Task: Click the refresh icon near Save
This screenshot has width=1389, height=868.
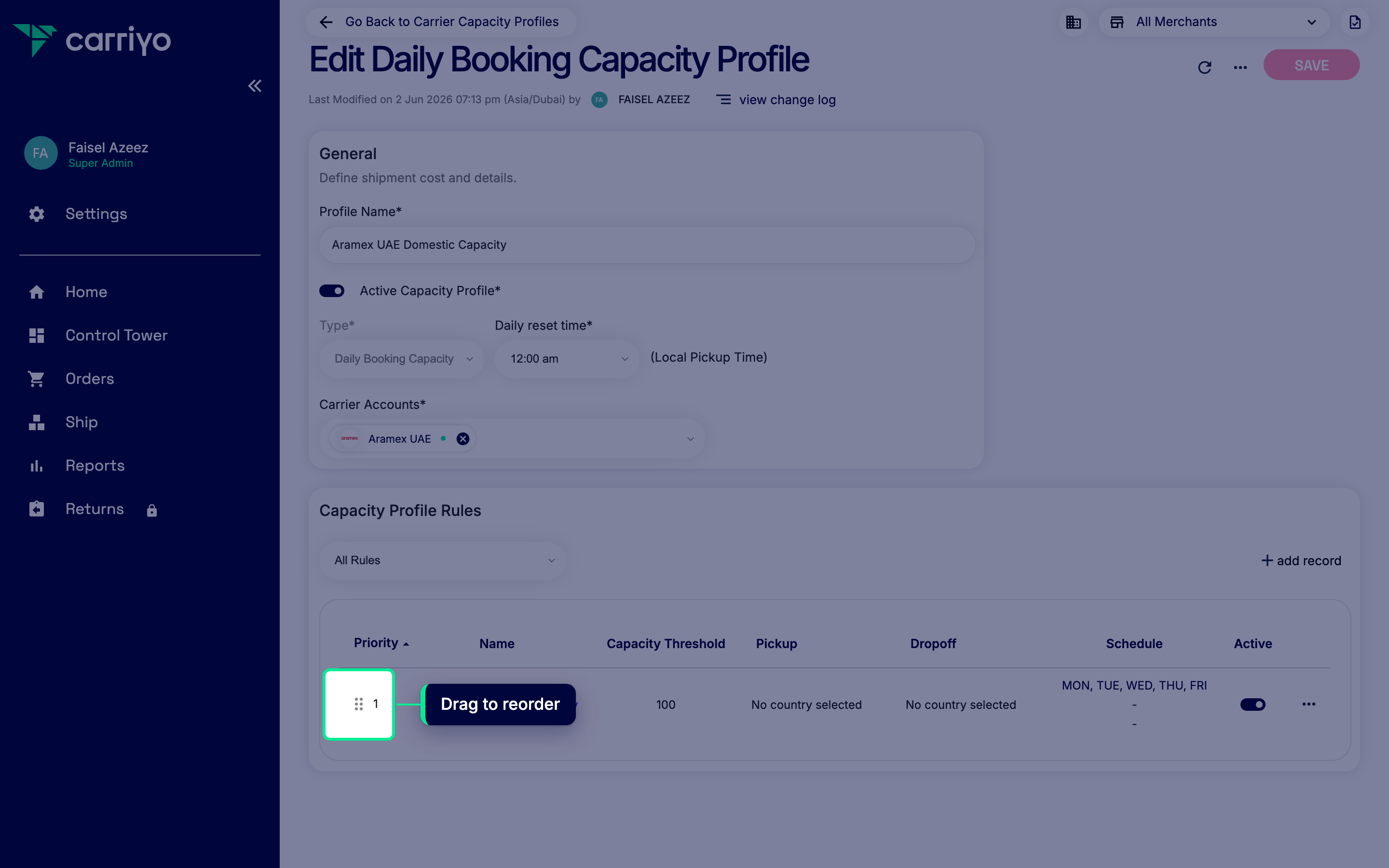Action: pos(1204,67)
